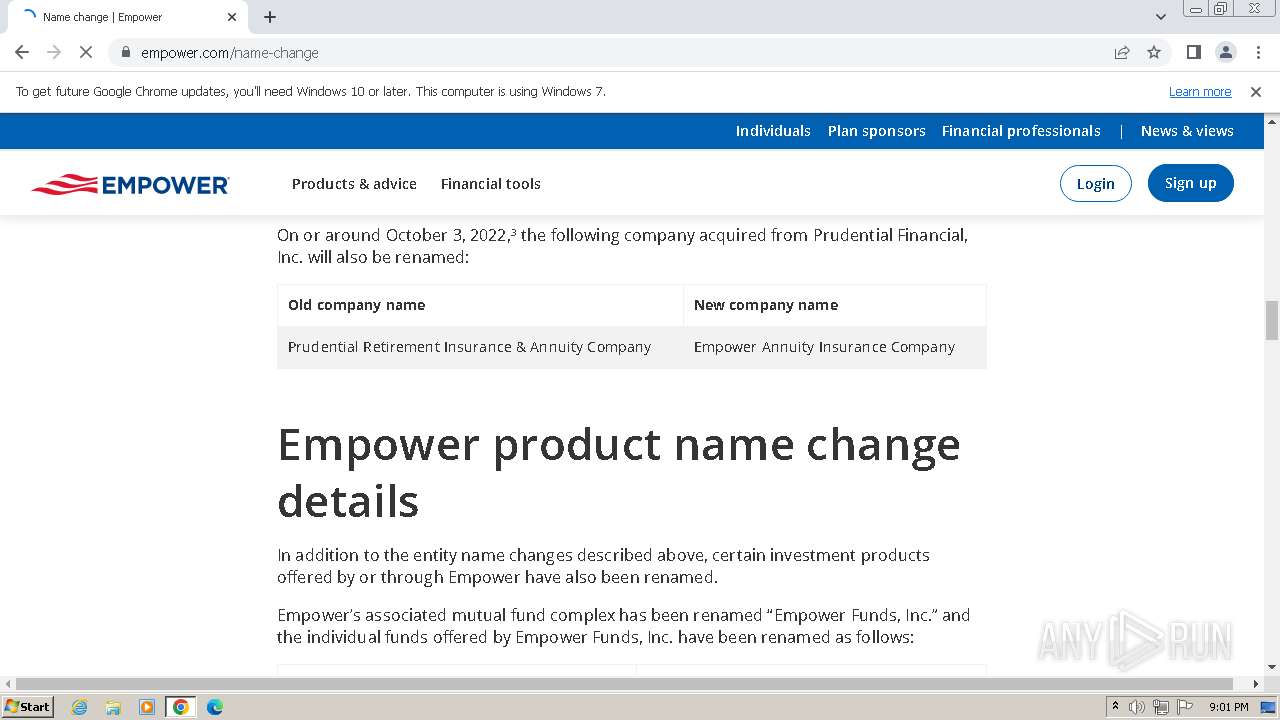This screenshot has width=1280, height=720.
Task: Open the Chrome three-dot menu
Action: [x=1257, y=52]
